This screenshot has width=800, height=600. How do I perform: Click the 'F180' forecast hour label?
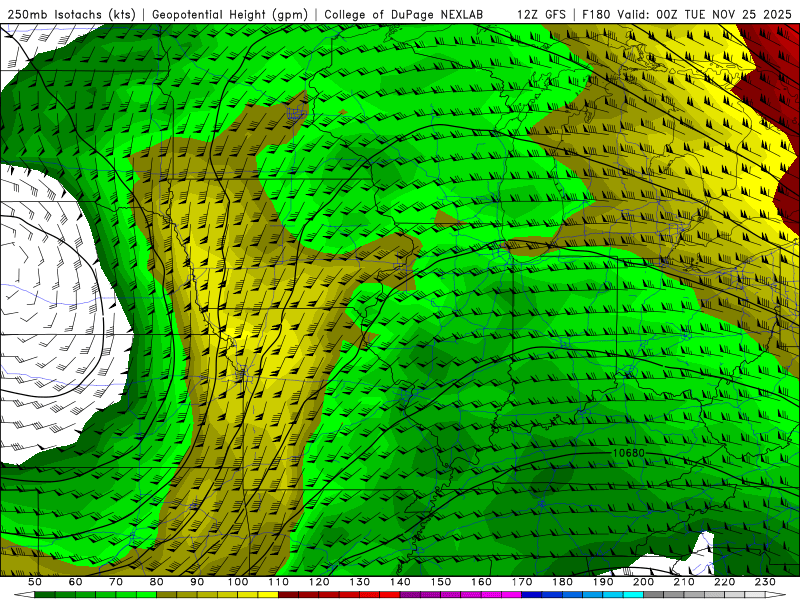(596, 15)
